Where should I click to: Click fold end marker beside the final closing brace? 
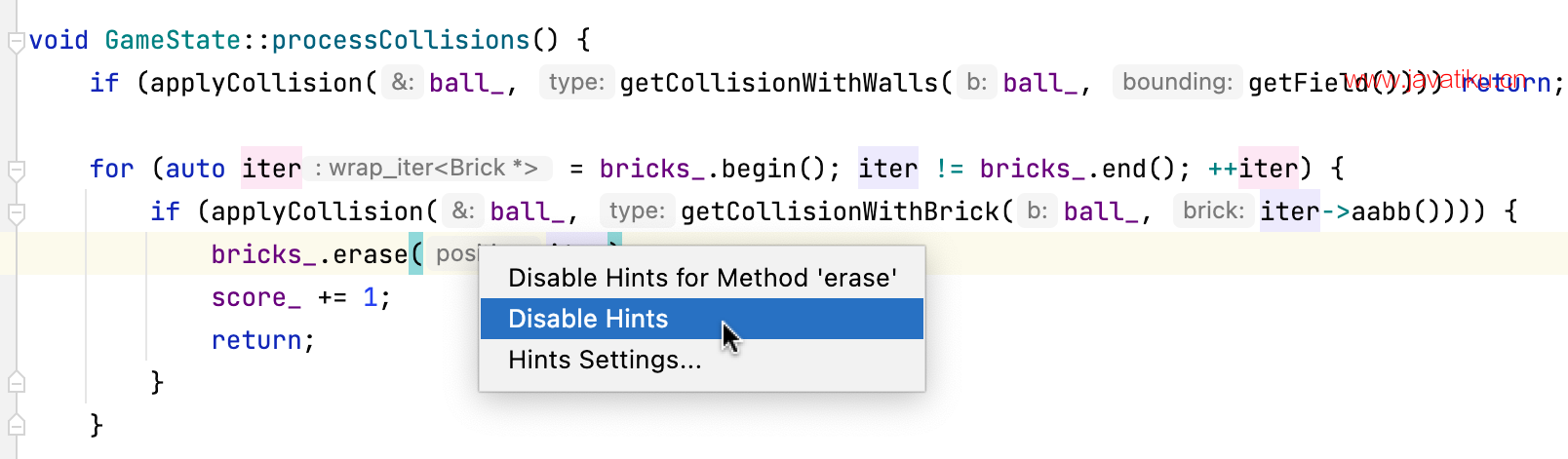(16, 426)
